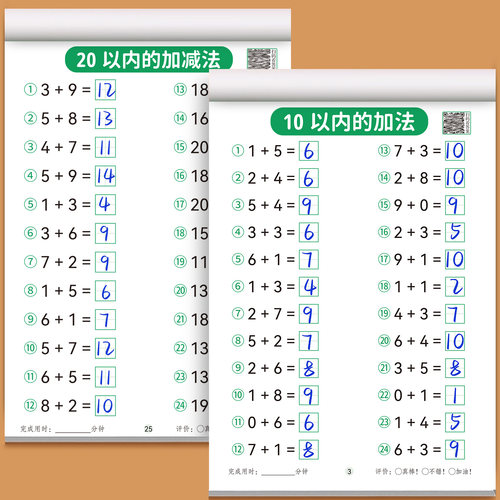
Task: Click the 评价: label on the front sheet
Action: [x=384, y=471]
